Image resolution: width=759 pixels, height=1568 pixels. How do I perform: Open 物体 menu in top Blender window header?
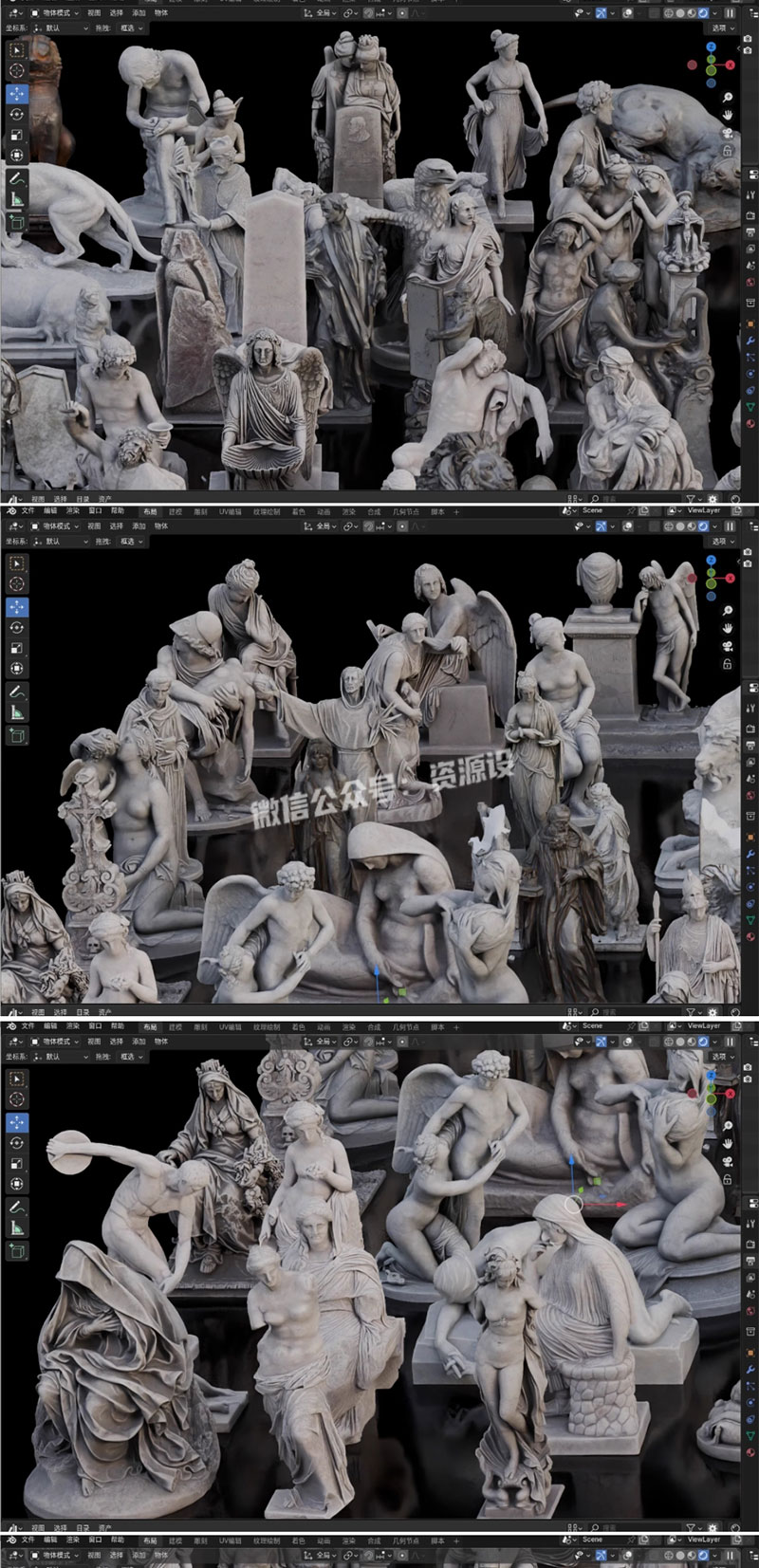(x=161, y=13)
